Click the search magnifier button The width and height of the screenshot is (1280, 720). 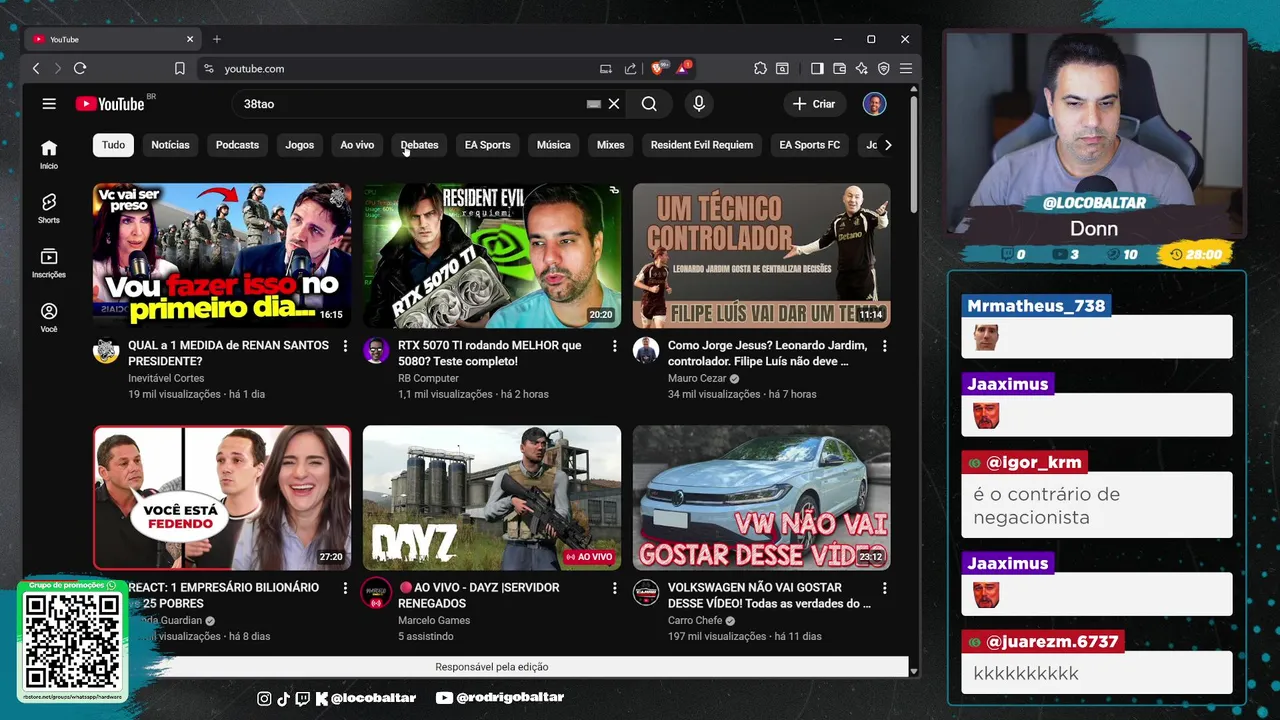pos(649,104)
